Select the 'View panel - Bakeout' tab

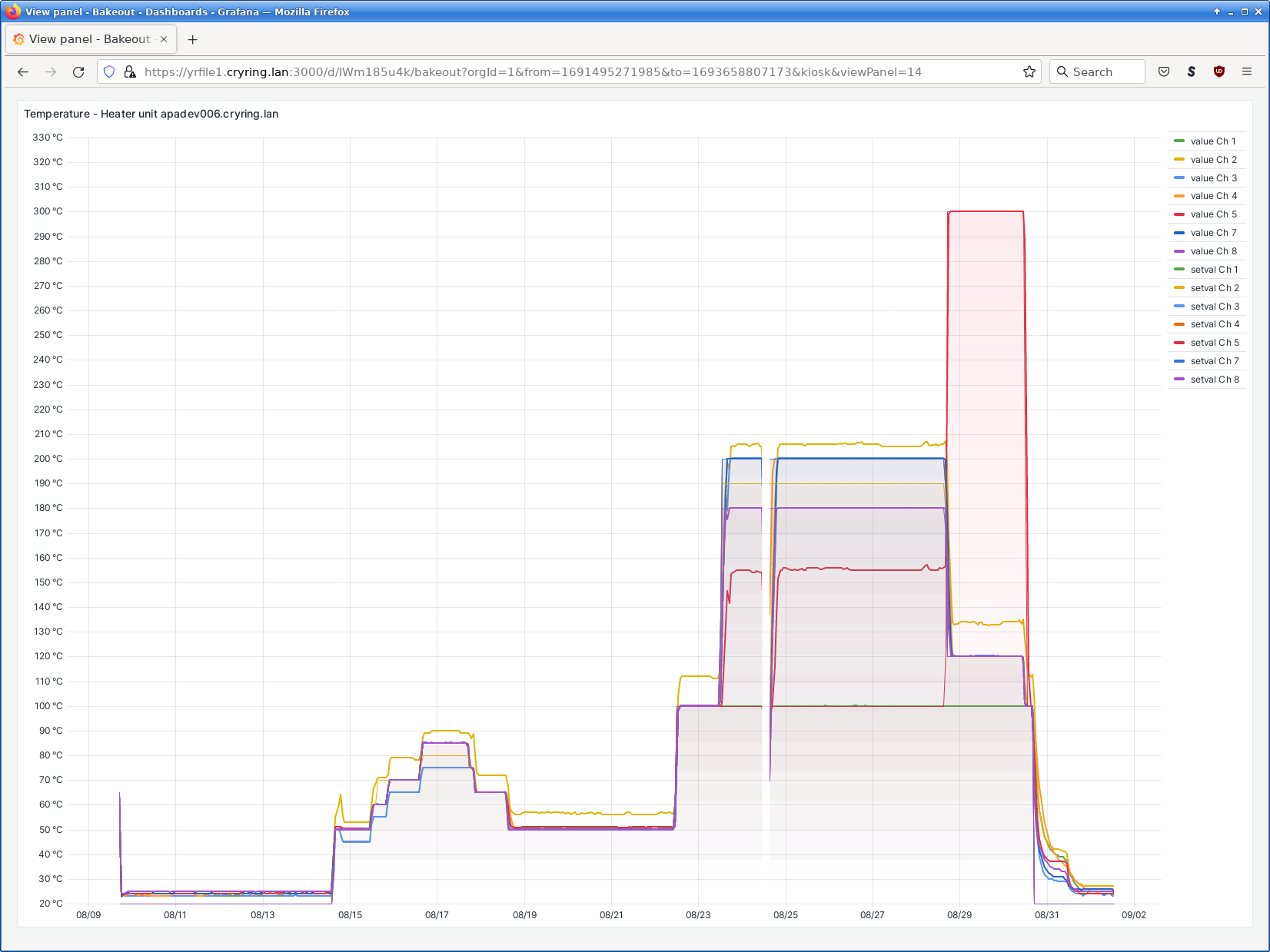(89, 39)
